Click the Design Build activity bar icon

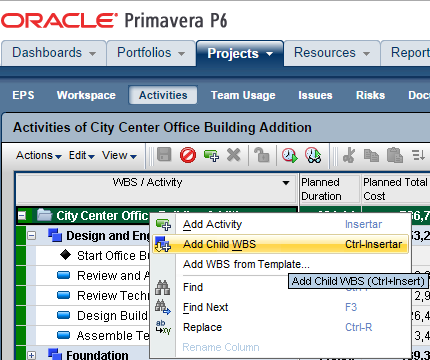tap(63, 315)
